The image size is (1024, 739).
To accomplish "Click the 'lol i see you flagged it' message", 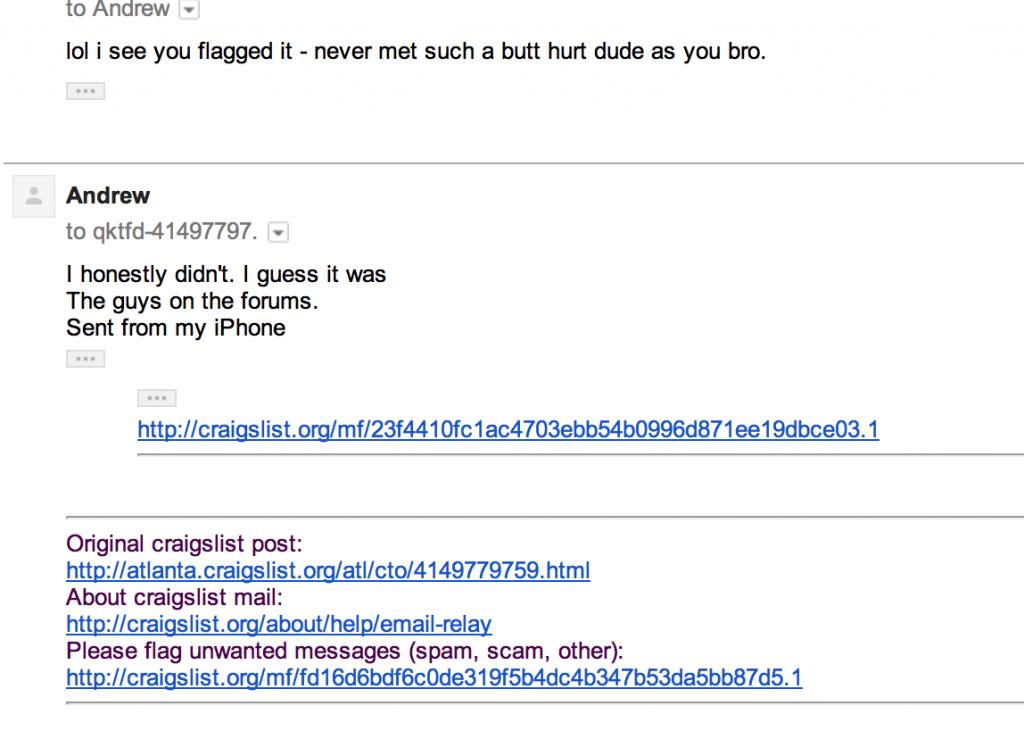I will [x=415, y=51].
